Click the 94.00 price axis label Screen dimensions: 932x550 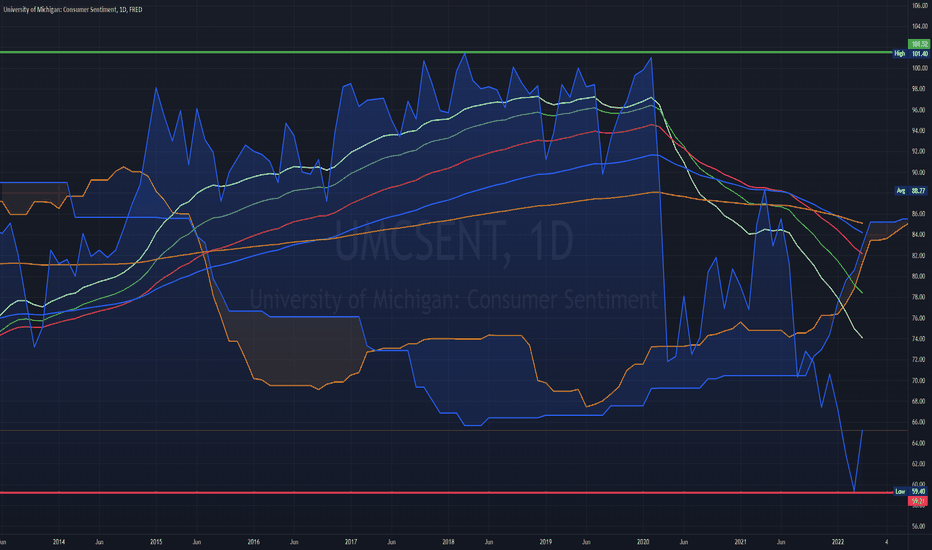coord(920,131)
